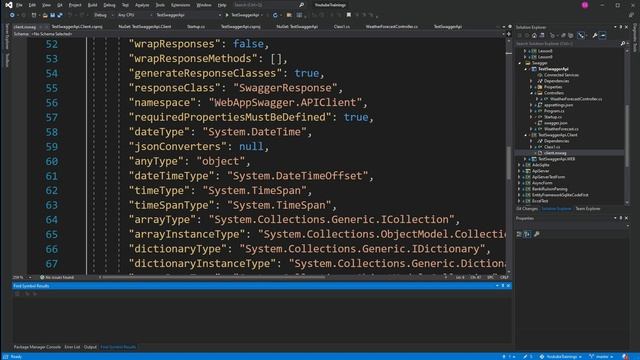Select Program.cs in Solution Explorer
Screen dimensions: 640x360
point(554,111)
